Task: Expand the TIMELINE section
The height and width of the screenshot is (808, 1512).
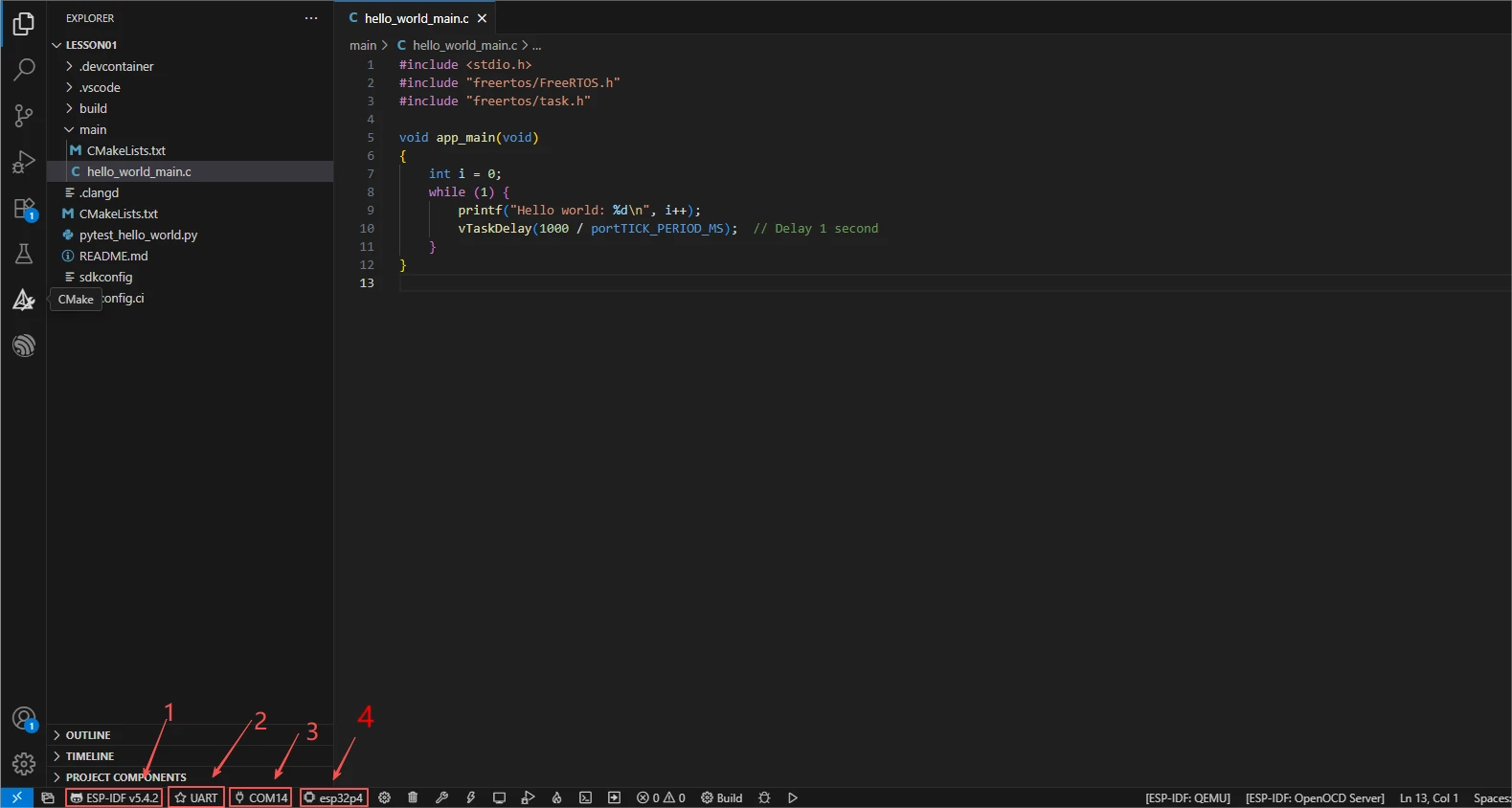Action: tap(89, 756)
